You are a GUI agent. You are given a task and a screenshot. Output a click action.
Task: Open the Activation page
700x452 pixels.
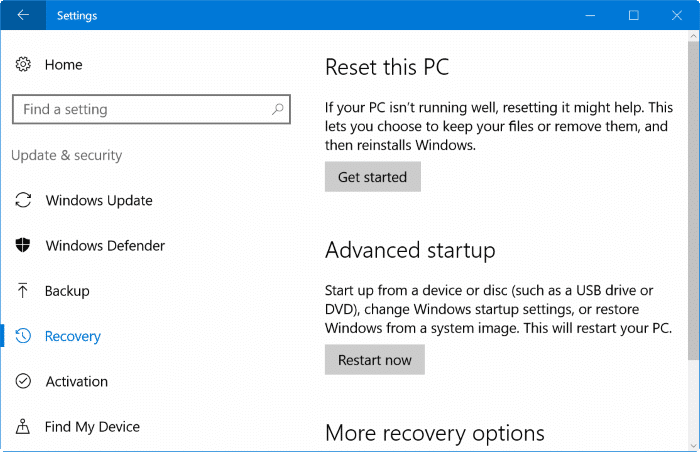point(77,382)
